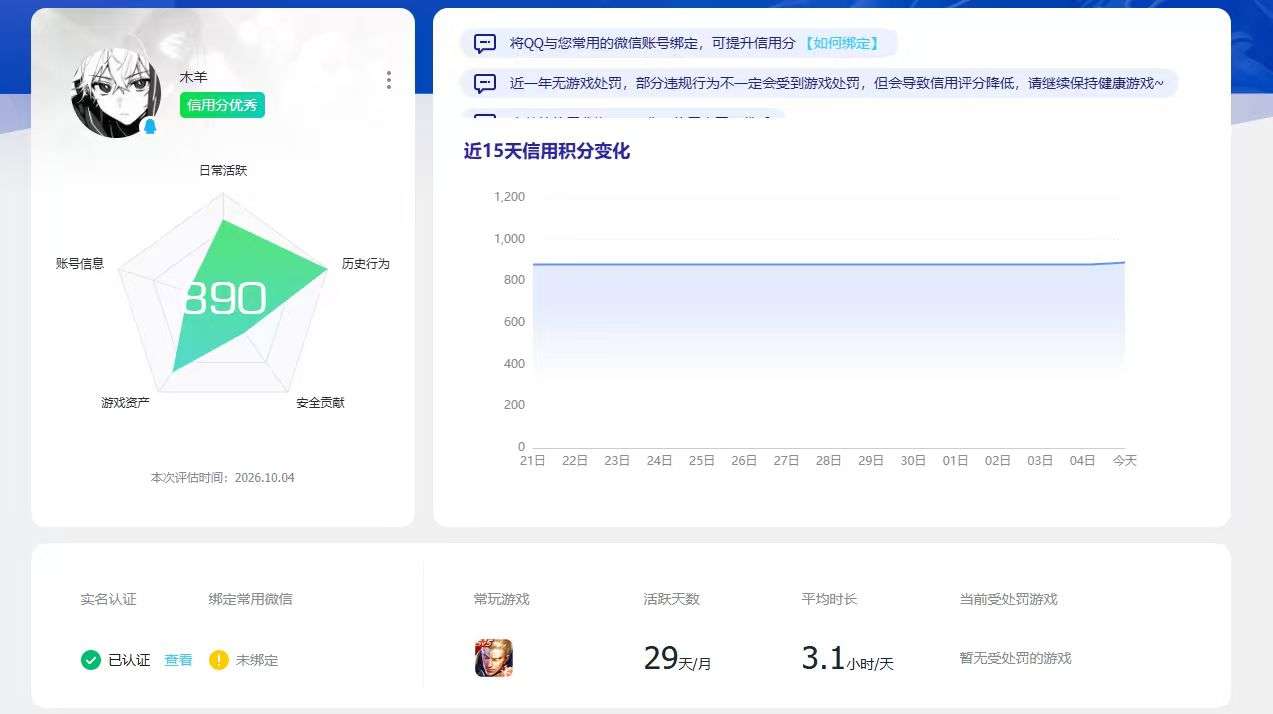
Task: Click 本次评估时间 date text
Action: point(223,478)
